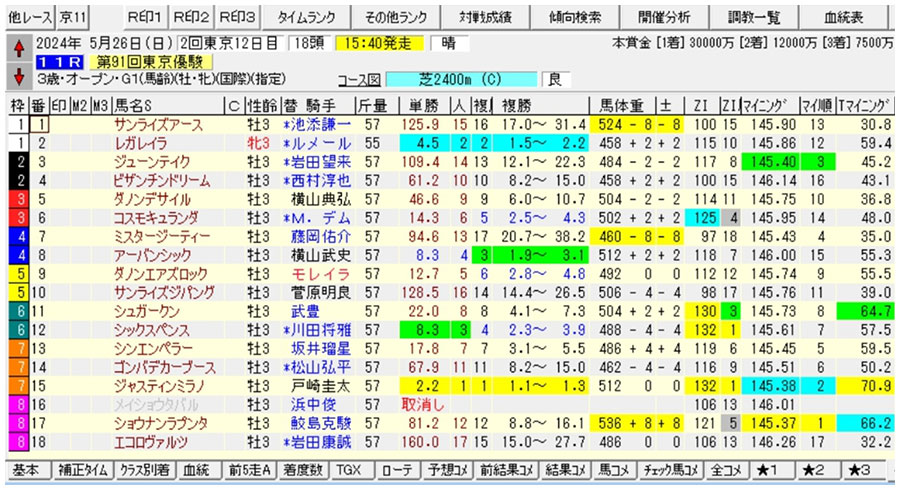Select horse レガレイラ
The image size is (900, 490).
[x=140, y=143]
